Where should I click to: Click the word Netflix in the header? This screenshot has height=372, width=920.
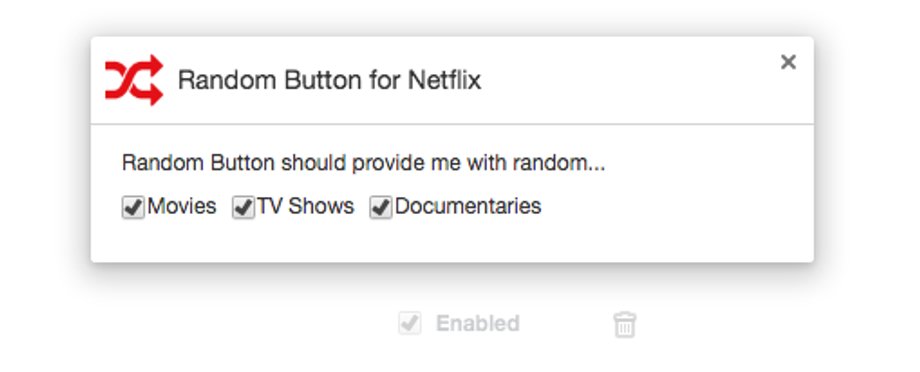444,80
